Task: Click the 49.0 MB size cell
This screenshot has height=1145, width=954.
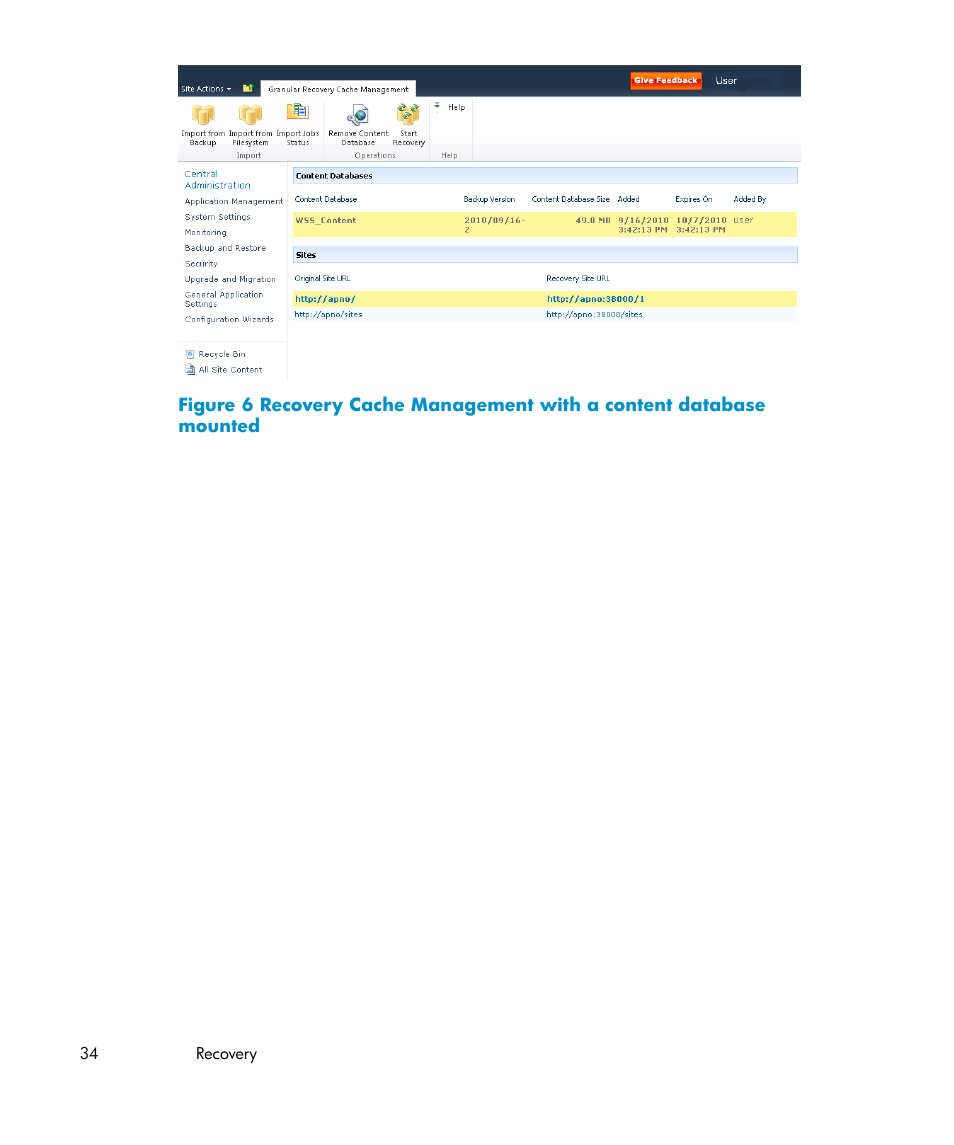Action: pyautogui.click(x=592, y=221)
